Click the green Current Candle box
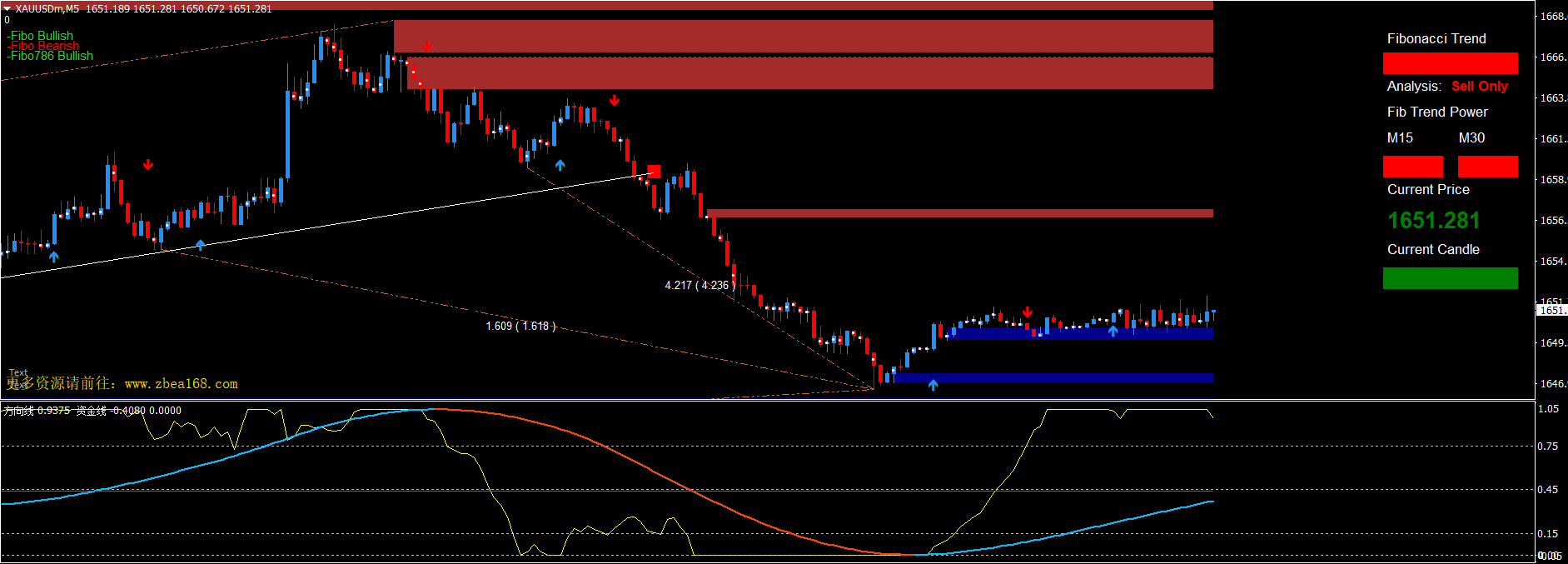 (x=1450, y=278)
